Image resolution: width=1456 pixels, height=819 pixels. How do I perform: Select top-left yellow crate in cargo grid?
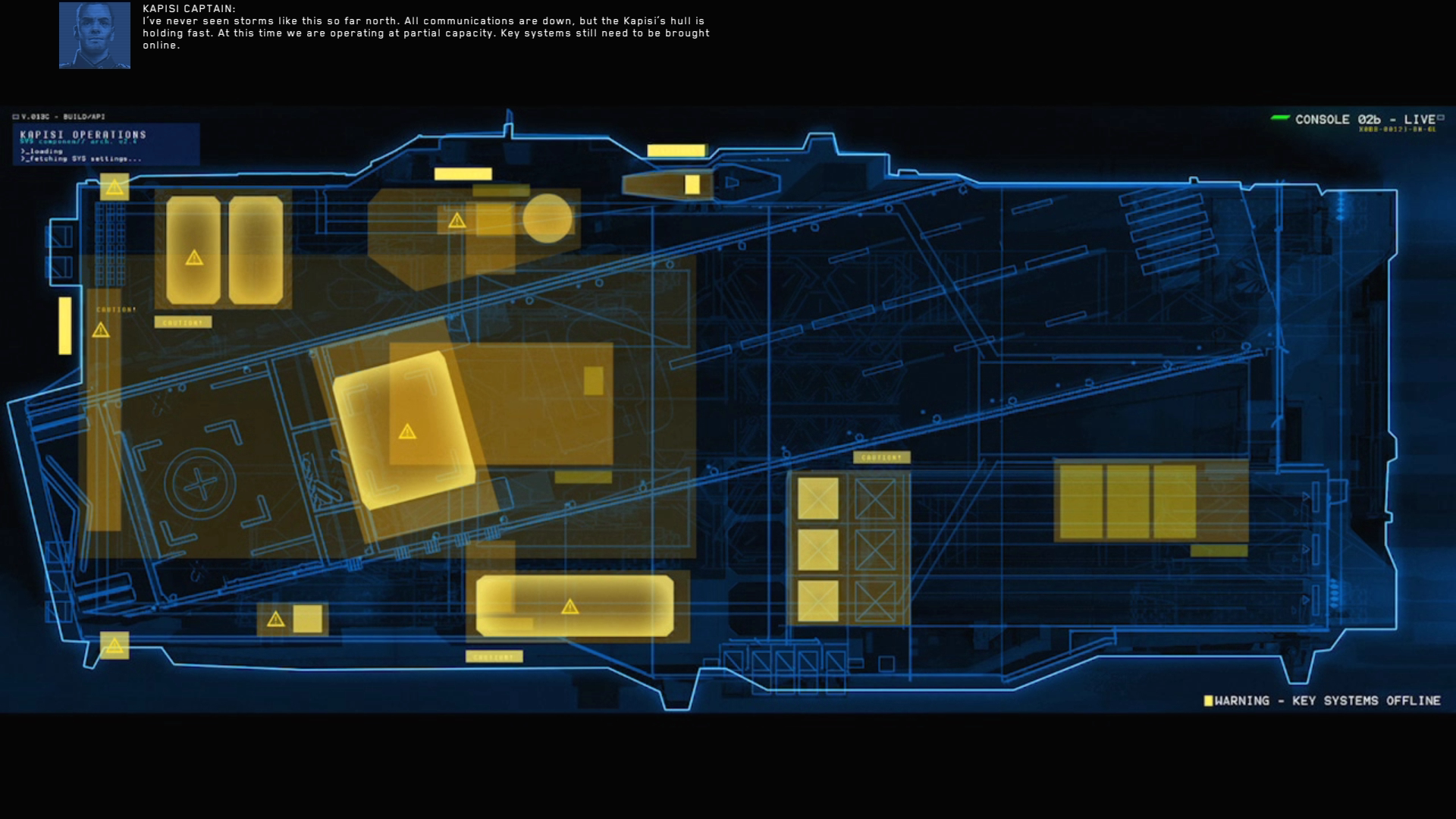pos(818,498)
